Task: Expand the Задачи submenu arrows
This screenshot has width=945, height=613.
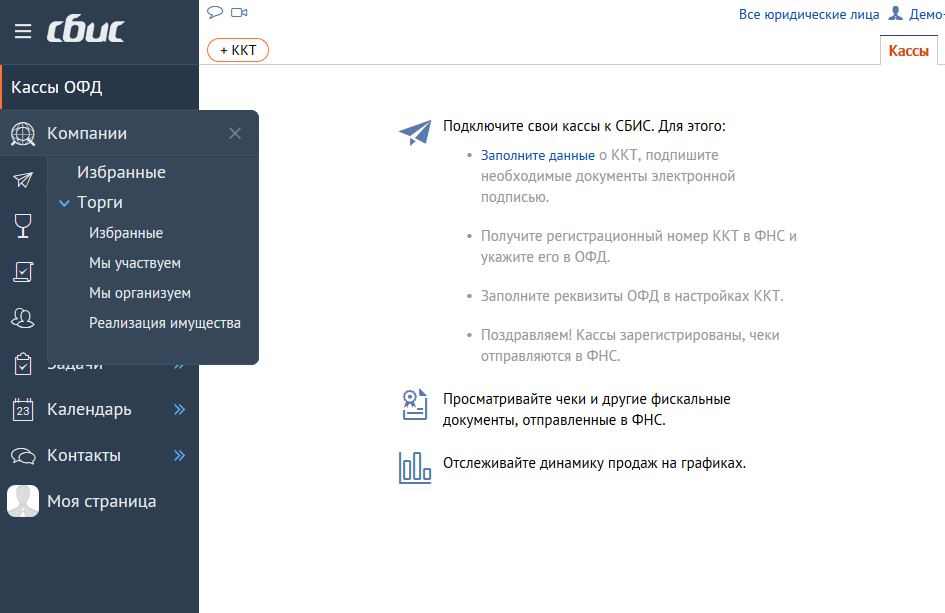Action: pyautogui.click(x=180, y=365)
